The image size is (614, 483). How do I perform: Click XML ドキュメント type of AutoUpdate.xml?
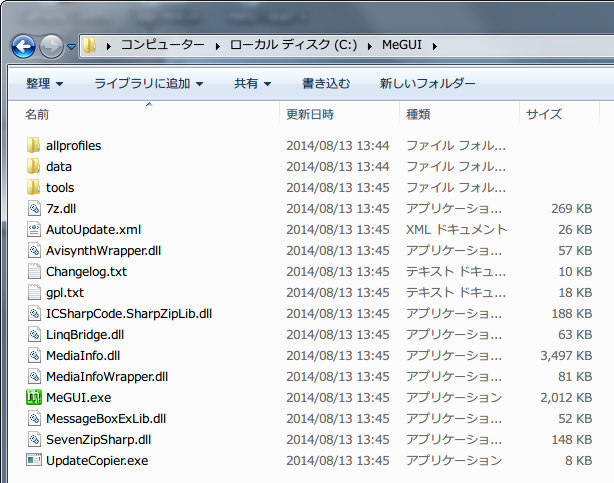coord(456,230)
